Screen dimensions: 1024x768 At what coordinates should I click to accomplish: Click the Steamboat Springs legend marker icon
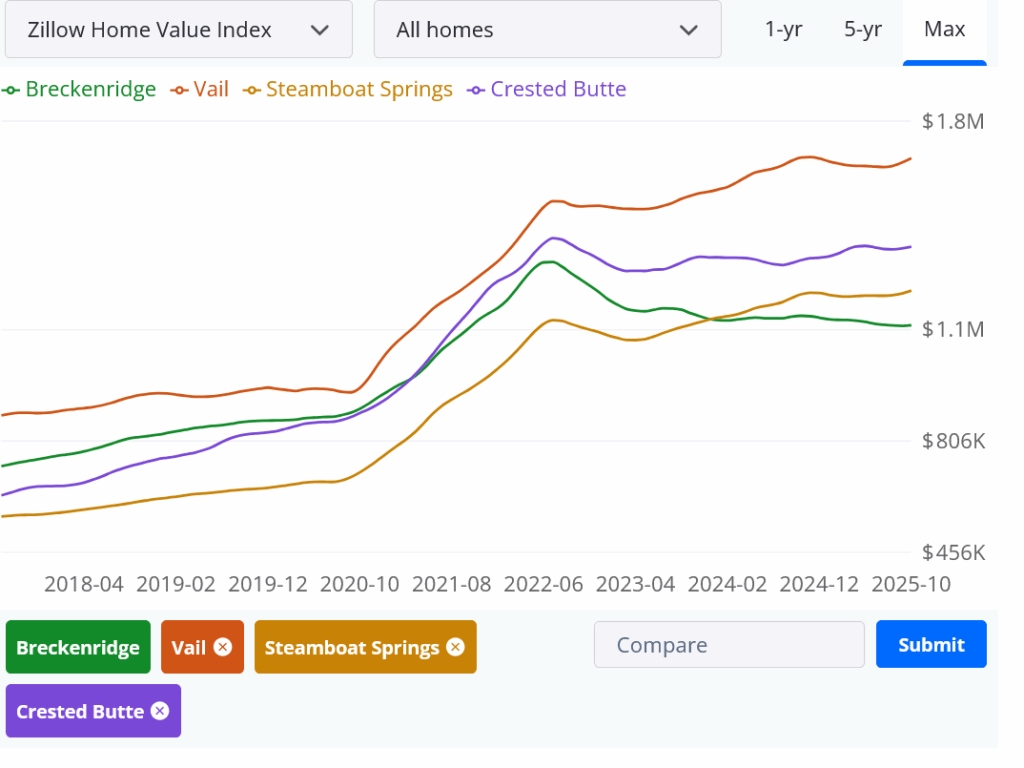click(252, 90)
